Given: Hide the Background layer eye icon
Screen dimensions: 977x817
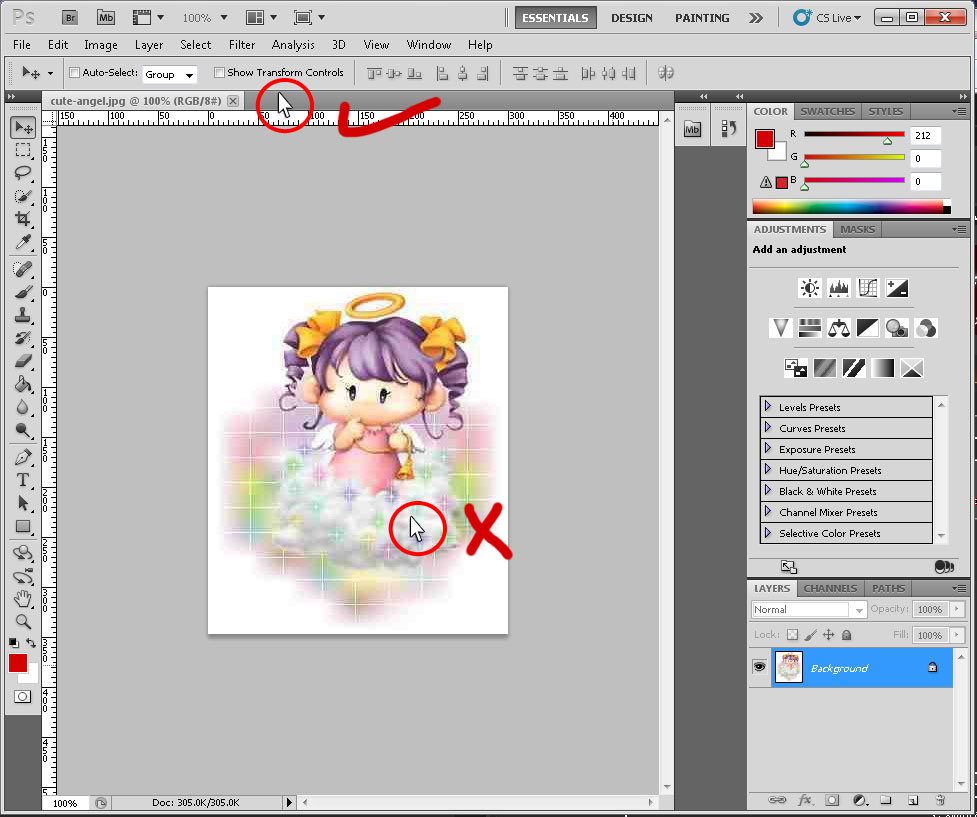Looking at the screenshot, I should click(759, 667).
